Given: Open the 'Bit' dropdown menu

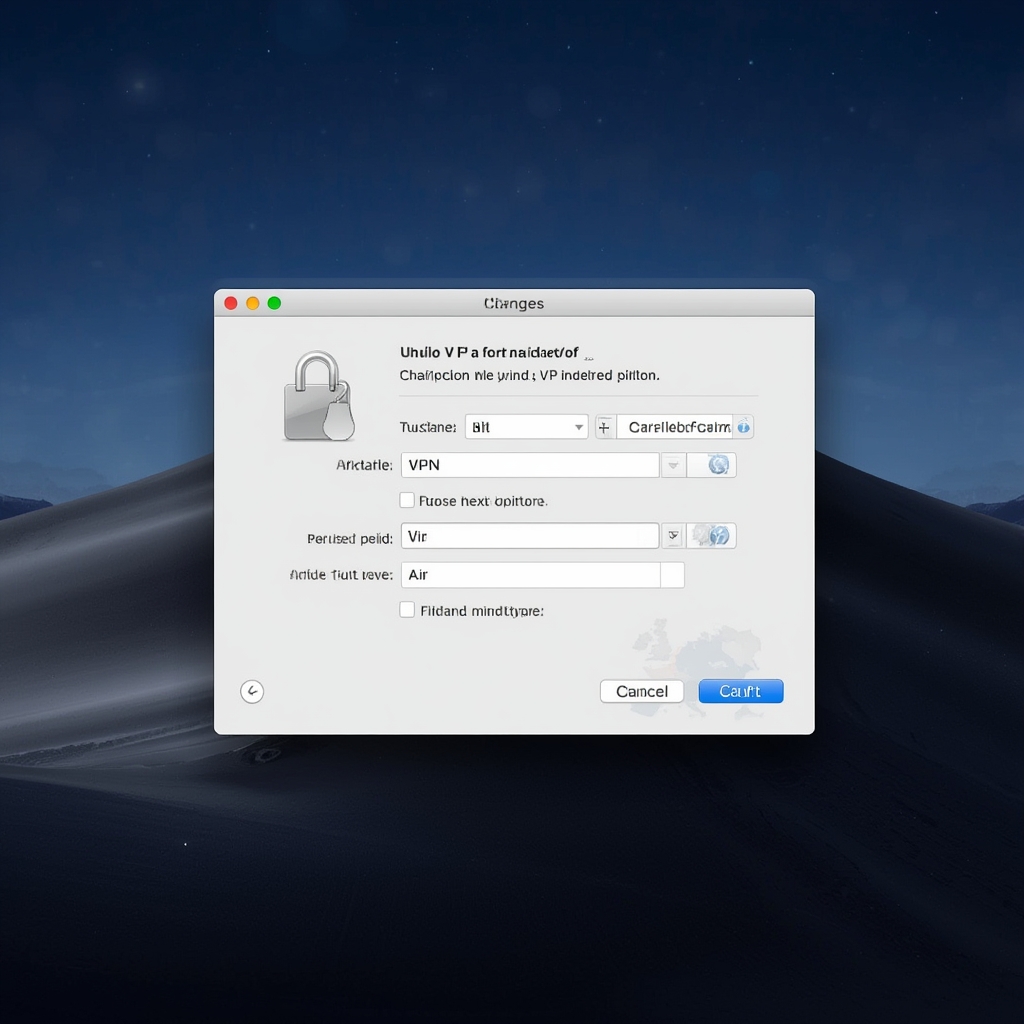Looking at the screenshot, I should coord(526,426).
